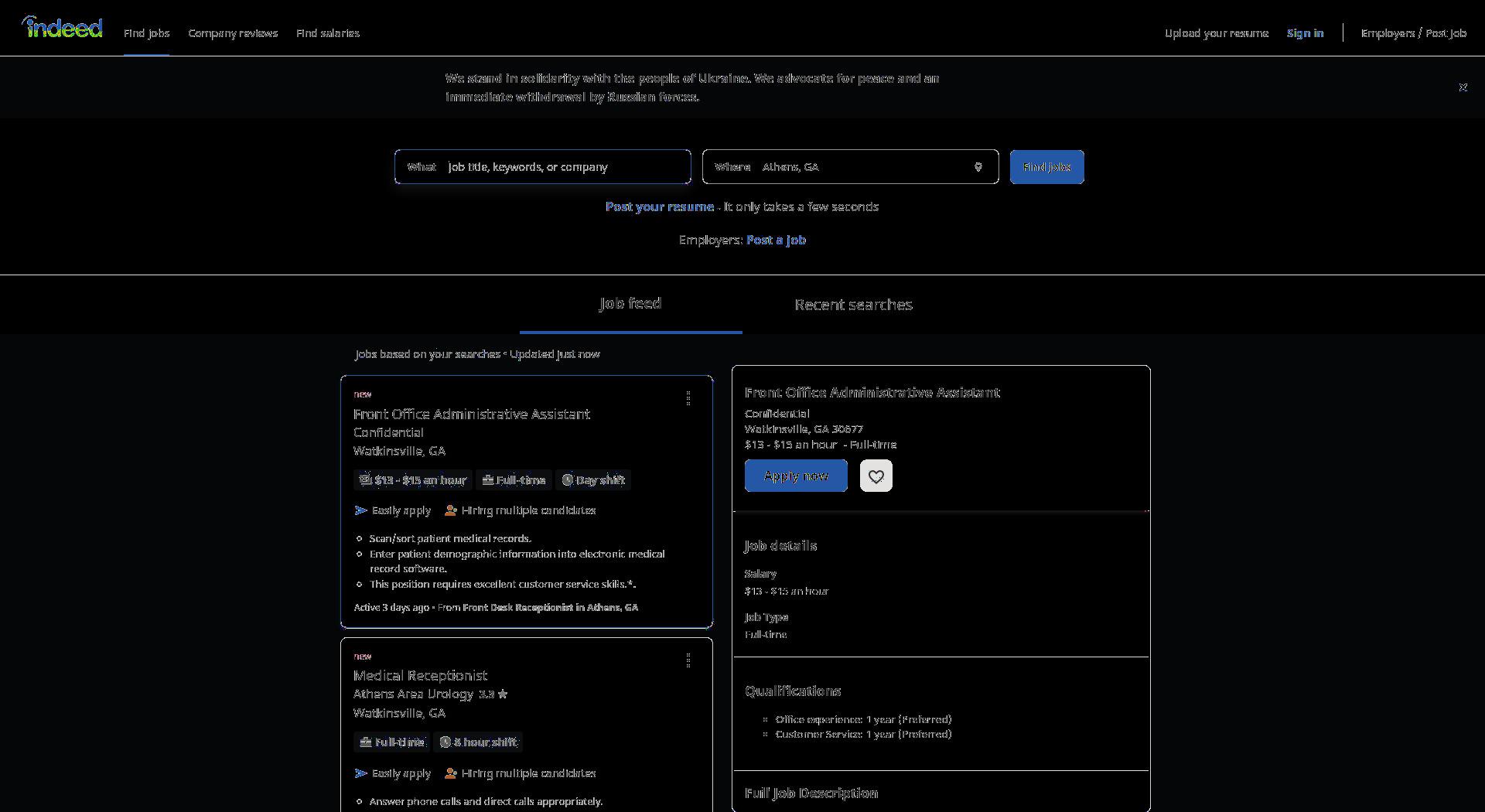
Task: Click the Find jobs search button
Action: click(1046, 167)
